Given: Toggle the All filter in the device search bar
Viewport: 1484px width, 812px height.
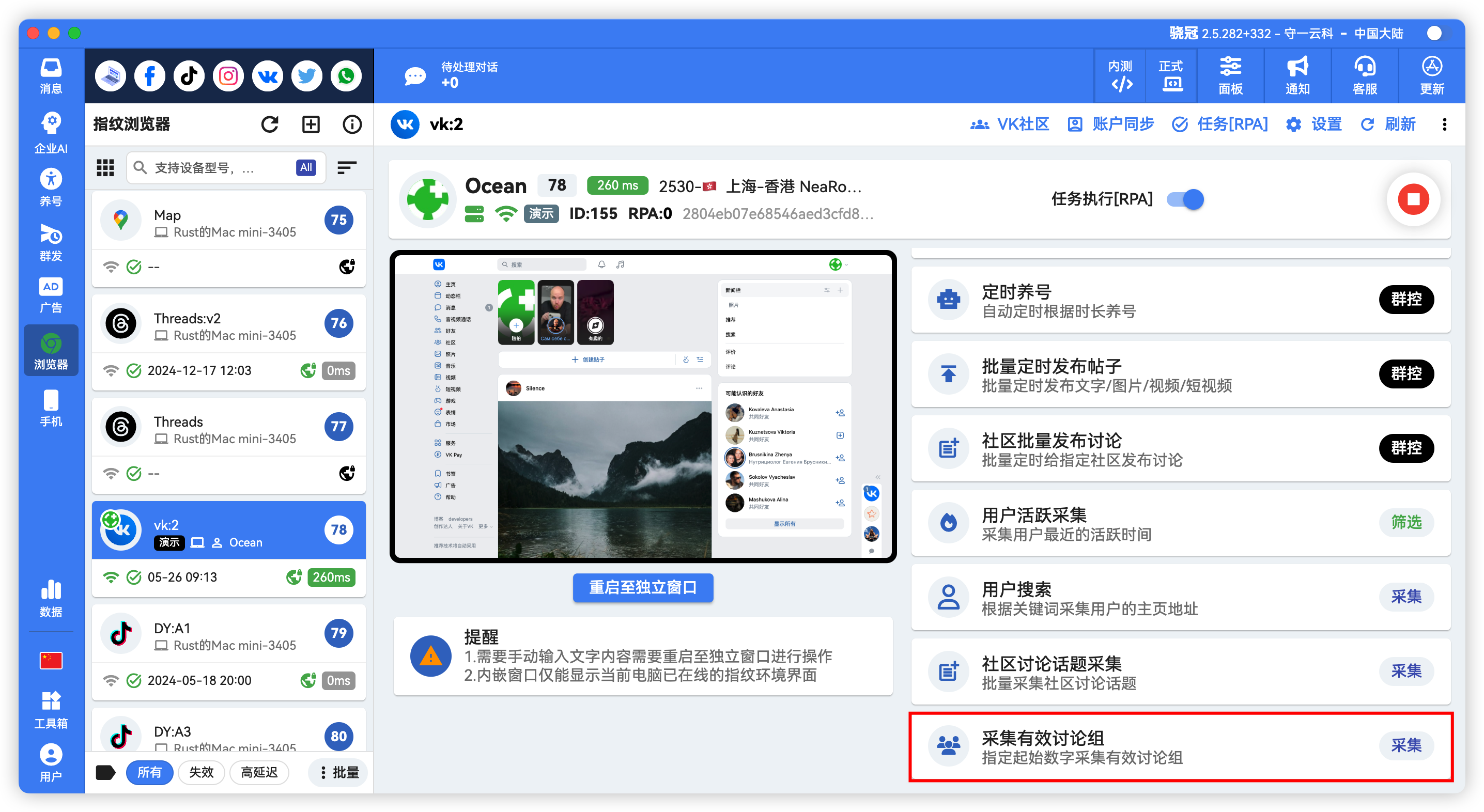Looking at the screenshot, I should tap(305, 167).
